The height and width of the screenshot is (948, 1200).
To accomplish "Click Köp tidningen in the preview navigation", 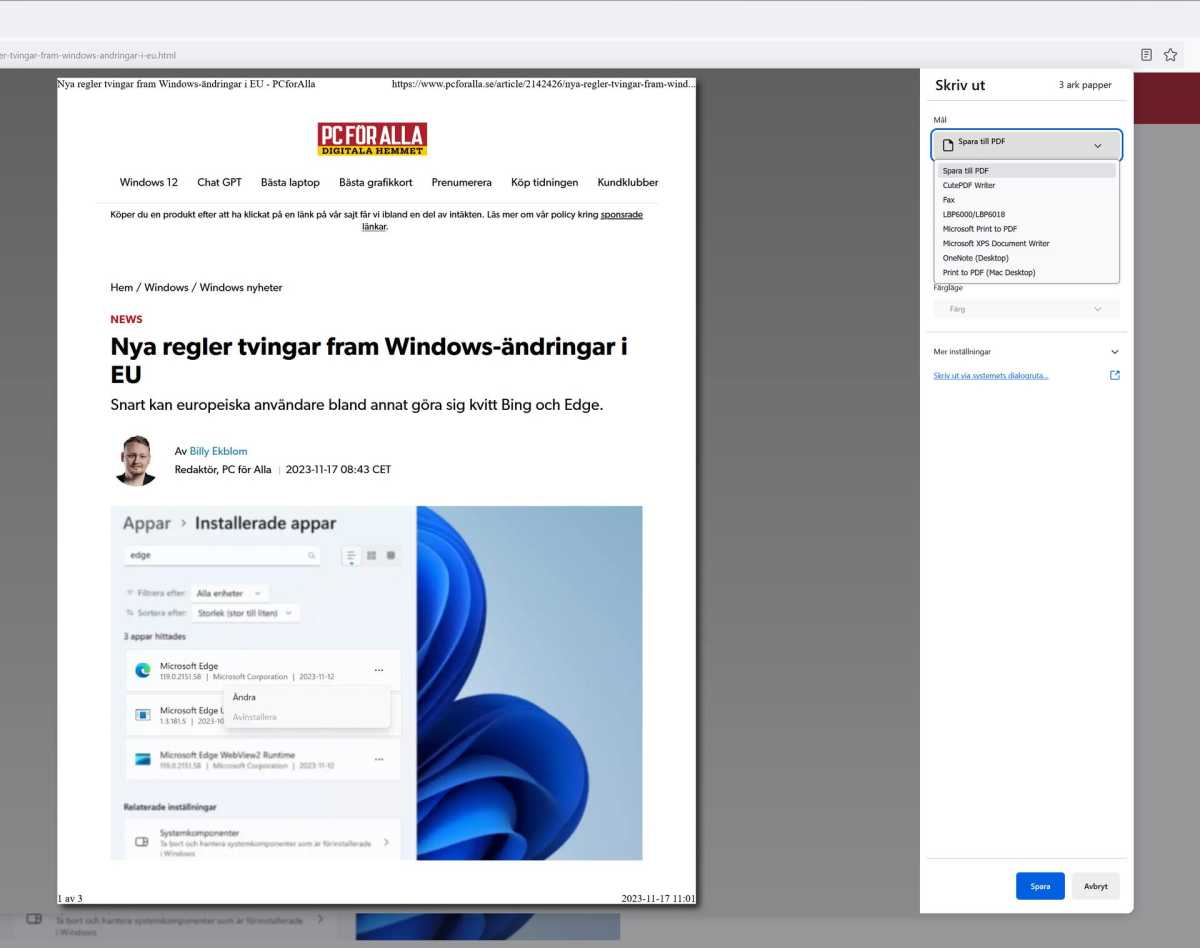I will click(x=545, y=182).
